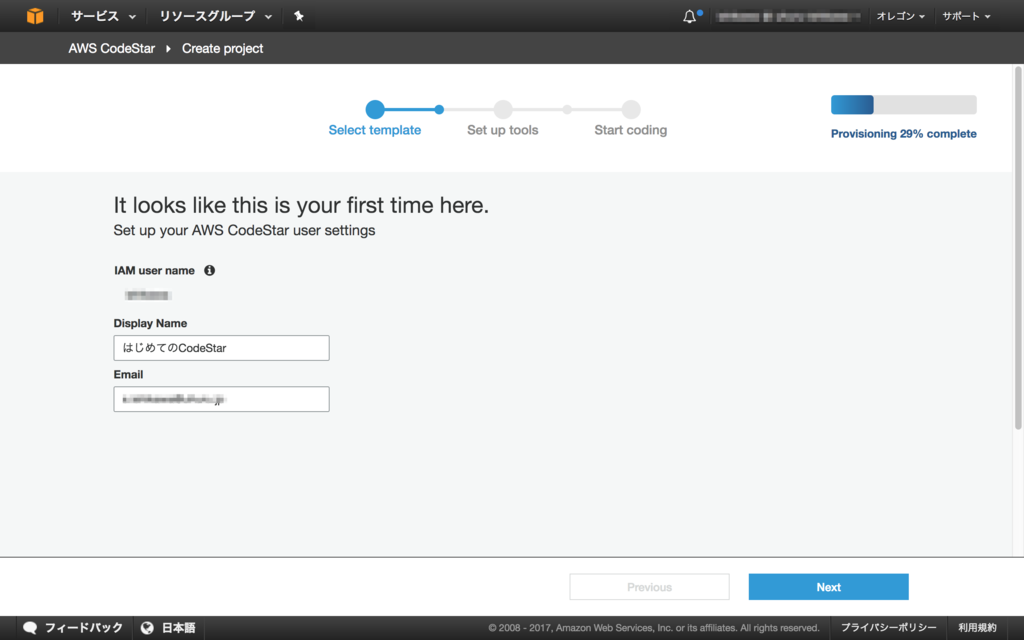Open the サービス services menu
Image resolution: width=1024 pixels, height=640 pixels.
(x=103, y=16)
